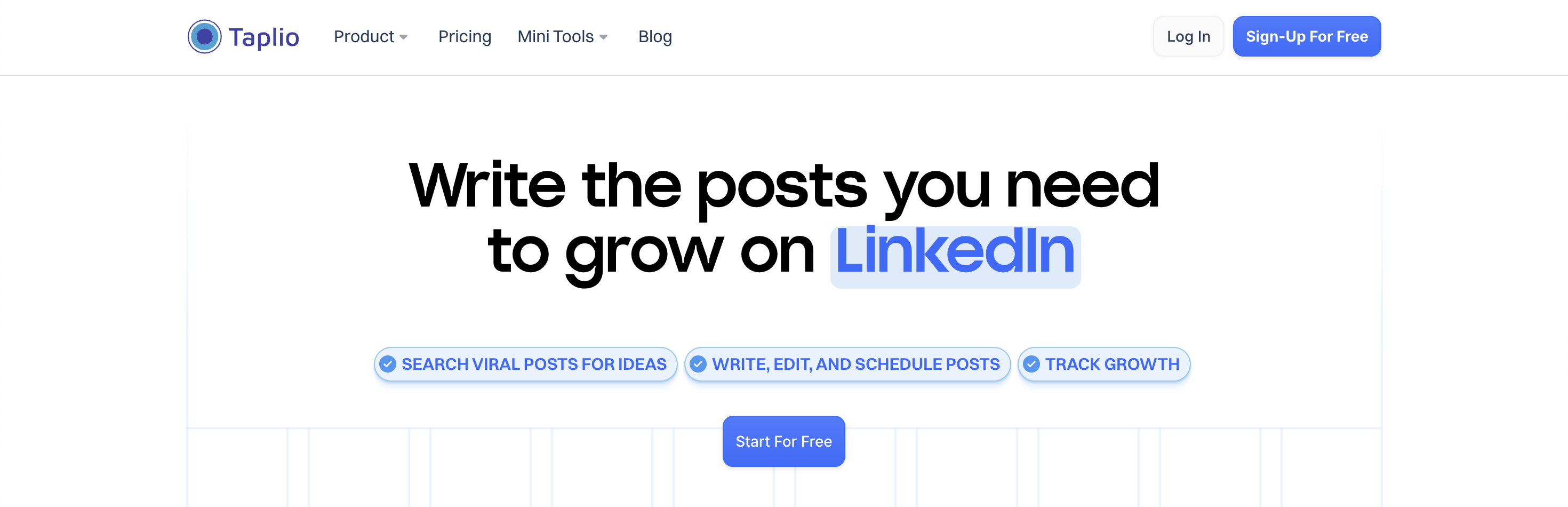Screen dimensions: 1568x507
Task: Select the WRITE, EDIT, AND SCHEDULE POSTS badge
Action: click(x=847, y=364)
